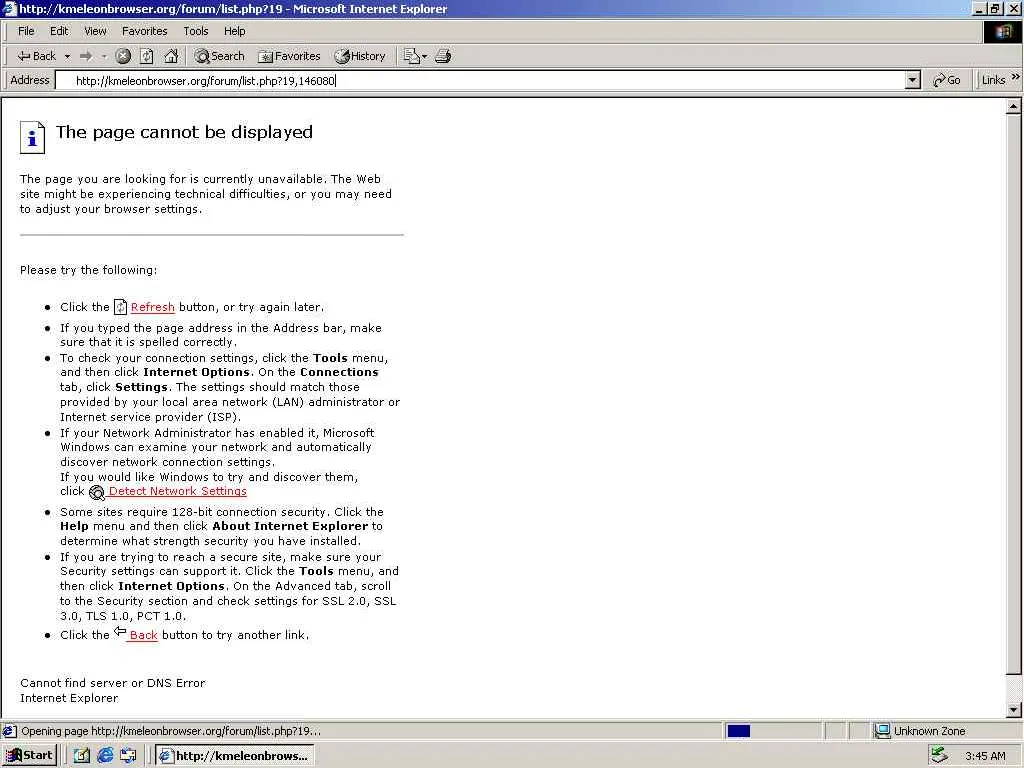Click the small back arrow icon in page text

[120, 632]
